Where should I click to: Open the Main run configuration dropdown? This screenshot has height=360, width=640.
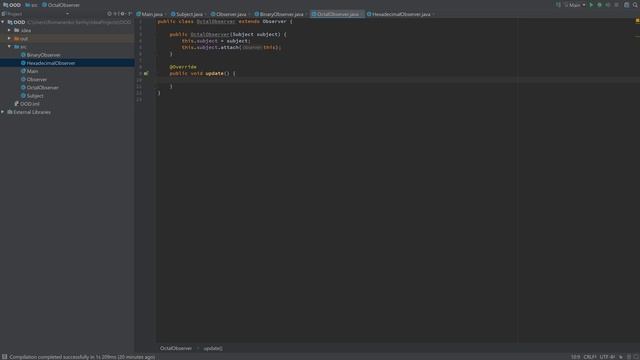pos(575,5)
